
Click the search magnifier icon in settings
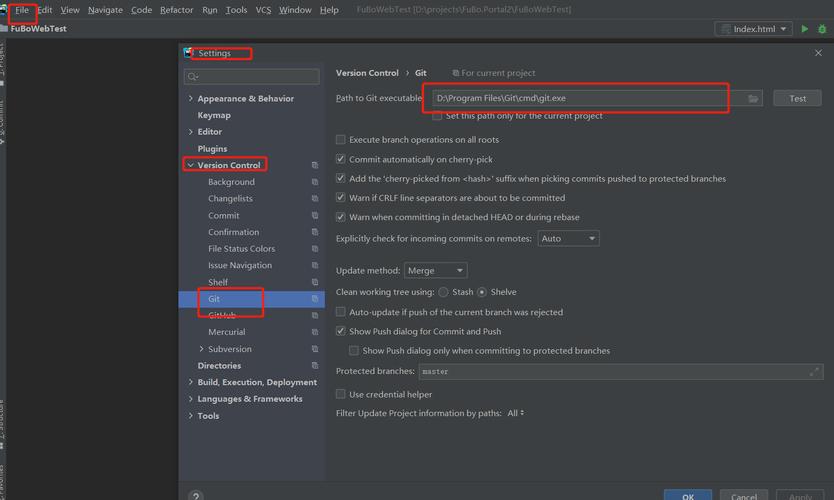click(193, 77)
